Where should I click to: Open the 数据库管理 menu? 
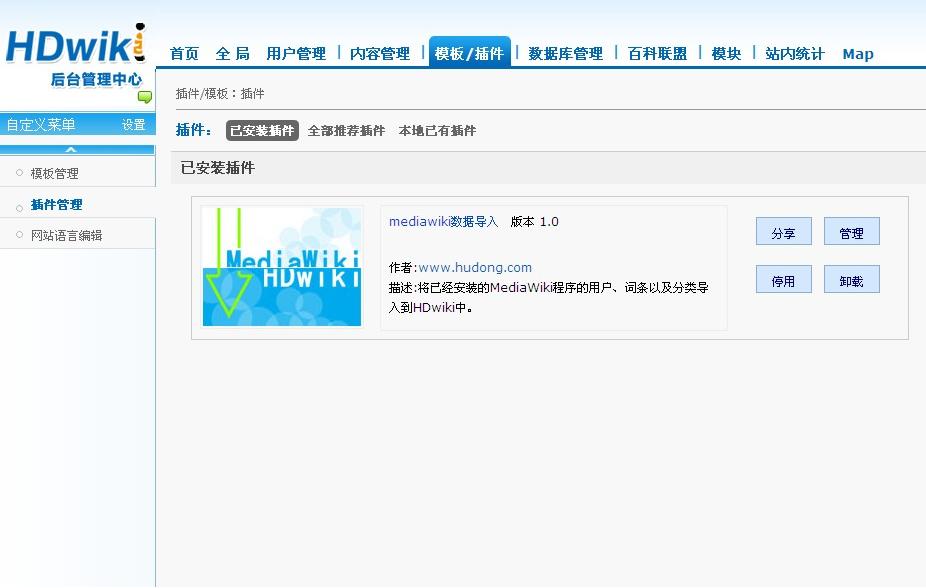(x=565, y=54)
